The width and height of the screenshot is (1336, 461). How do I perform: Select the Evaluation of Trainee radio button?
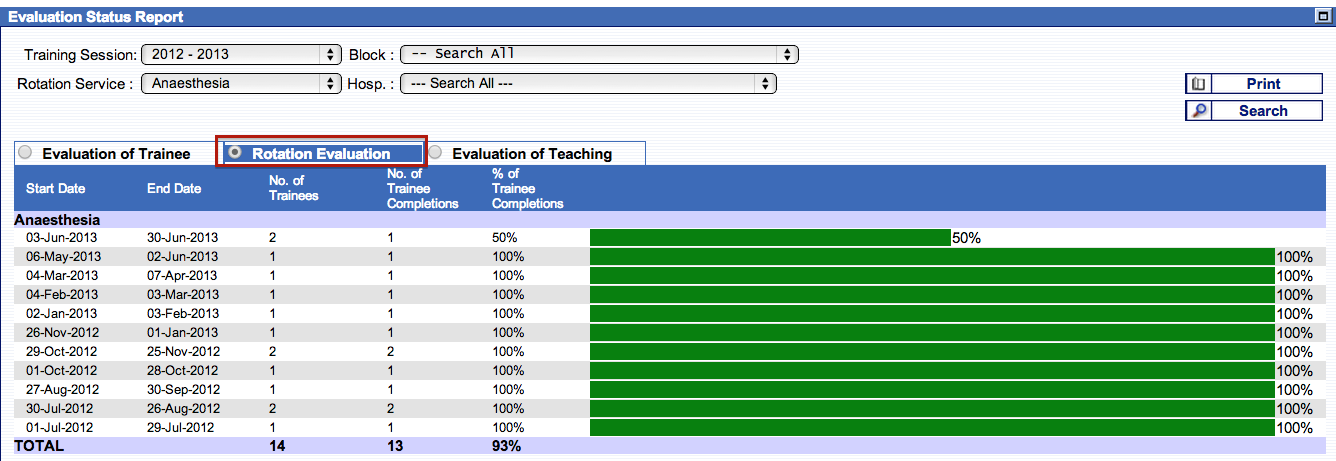[x=25, y=153]
